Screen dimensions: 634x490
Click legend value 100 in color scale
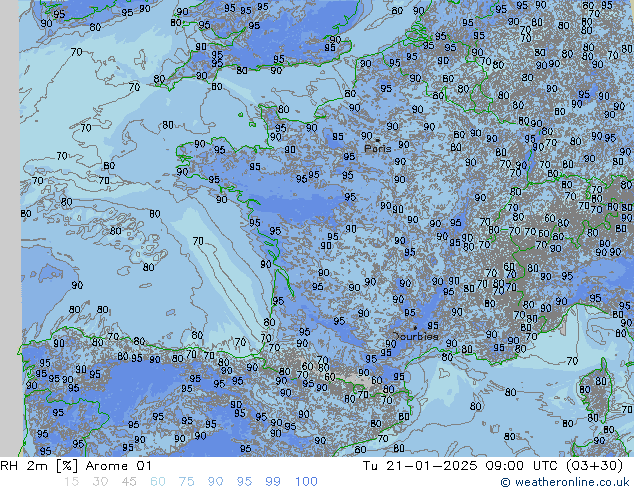tap(306, 482)
